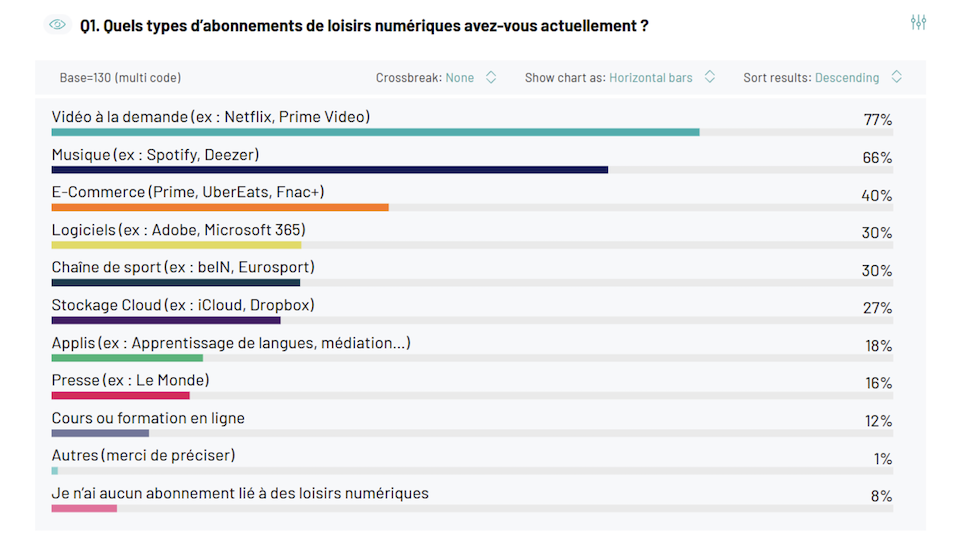The width and height of the screenshot is (960, 547).
Task: Change sort order from Descending
Action: [847, 78]
